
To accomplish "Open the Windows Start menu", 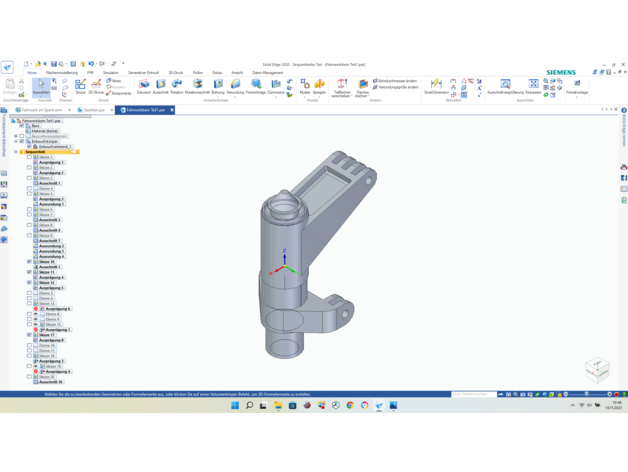I will [x=235, y=405].
